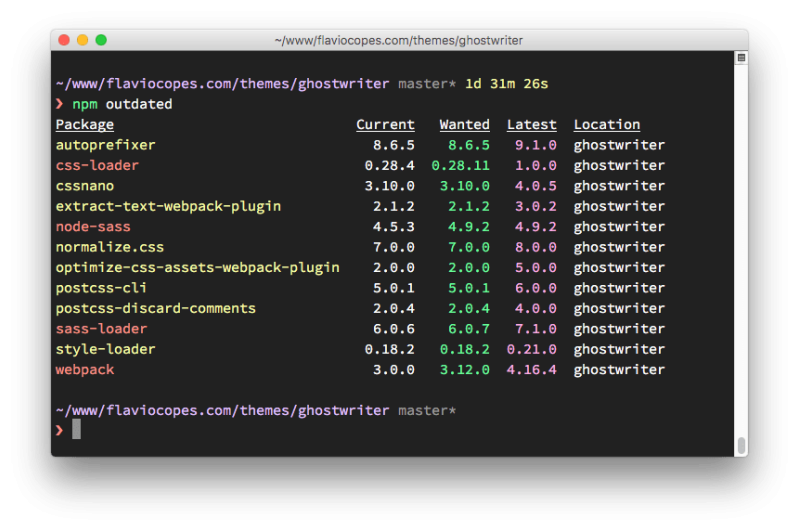Click the 4.16.4 latest webpack version
The height and width of the screenshot is (531, 800).
click(x=532, y=369)
